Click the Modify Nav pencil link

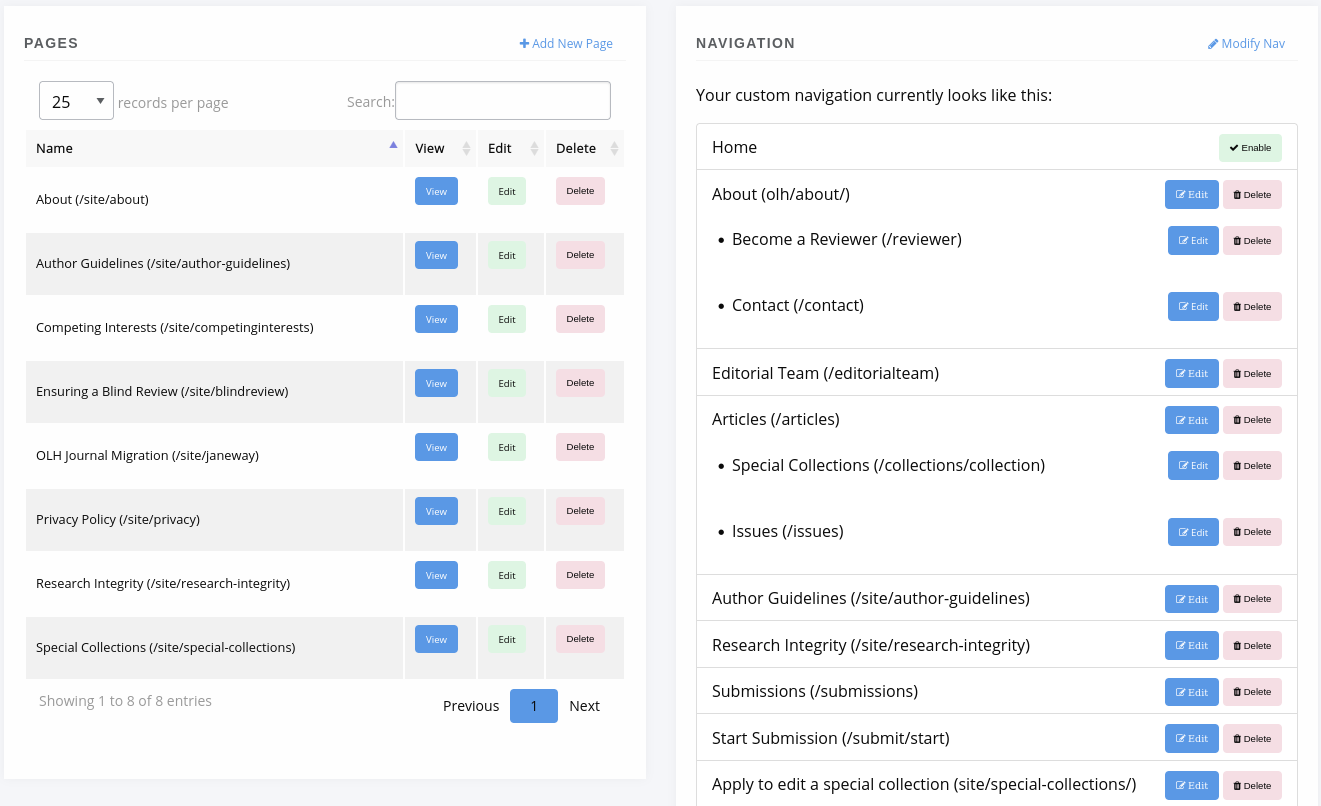(x=1246, y=44)
